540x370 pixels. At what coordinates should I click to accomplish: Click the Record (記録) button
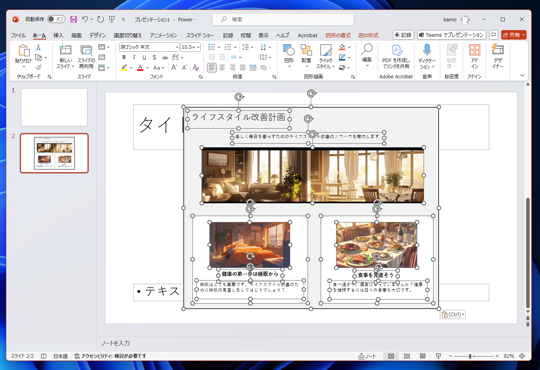pos(403,35)
